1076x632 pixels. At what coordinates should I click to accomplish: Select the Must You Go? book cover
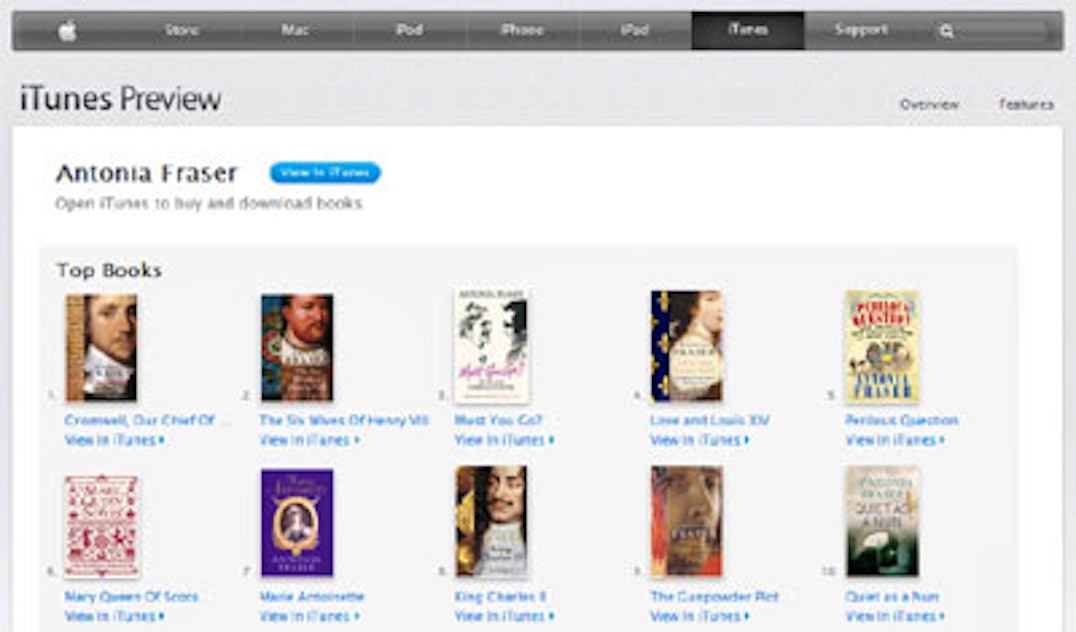pos(491,347)
